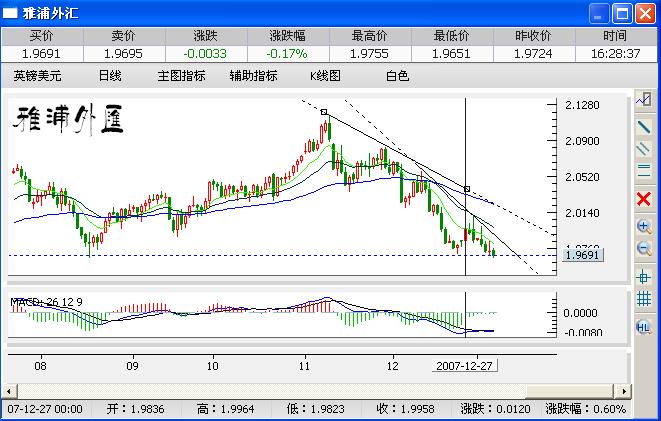Click the application icon in title bar
This screenshot has width=661, height=421.
(x=10, y=13)
